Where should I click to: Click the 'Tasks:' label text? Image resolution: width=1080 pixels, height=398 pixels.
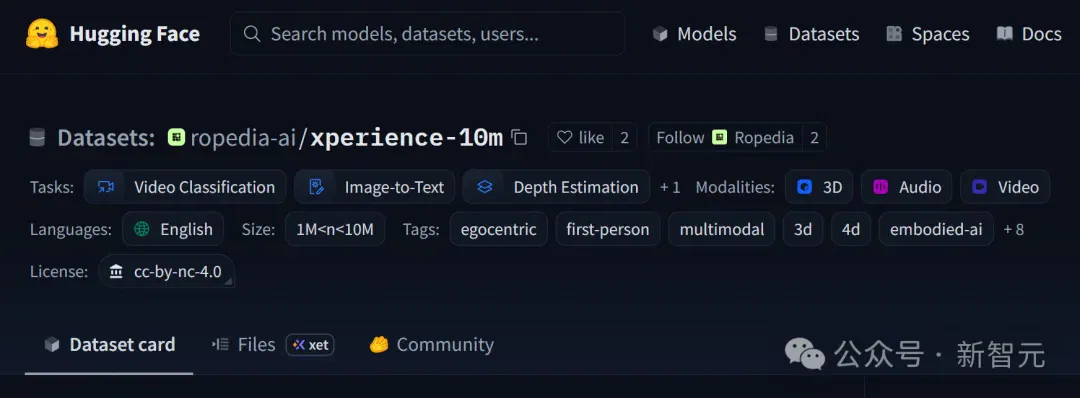coord(52,187)
